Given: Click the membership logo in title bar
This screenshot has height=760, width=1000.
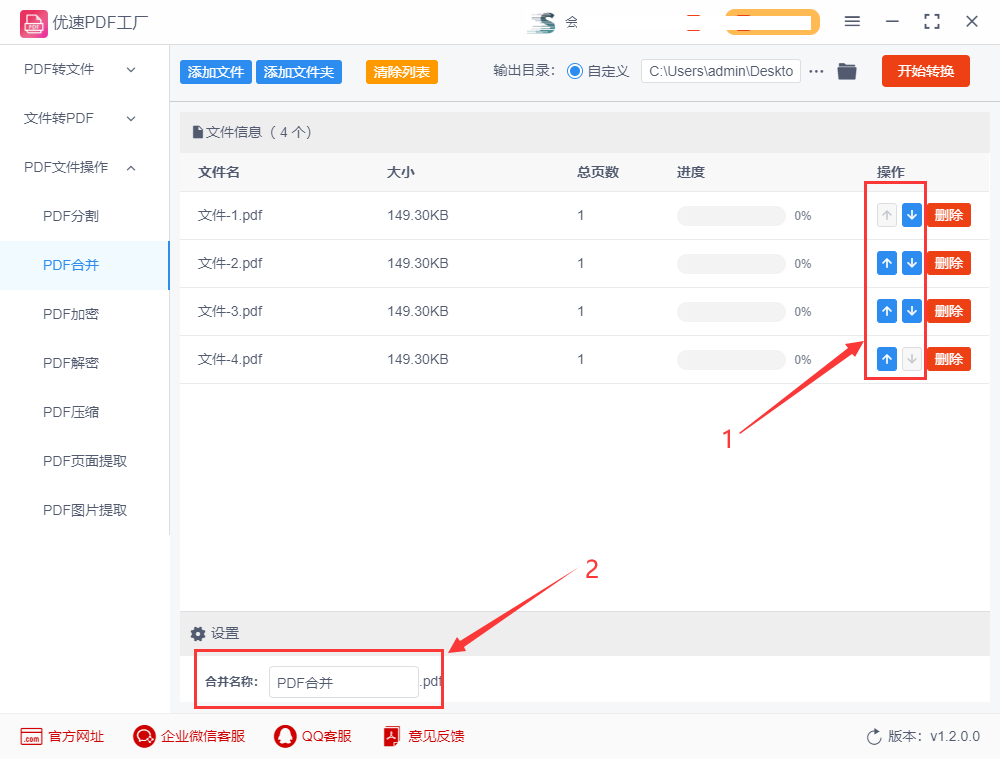Looking at the screenshot, I should 542,22.
